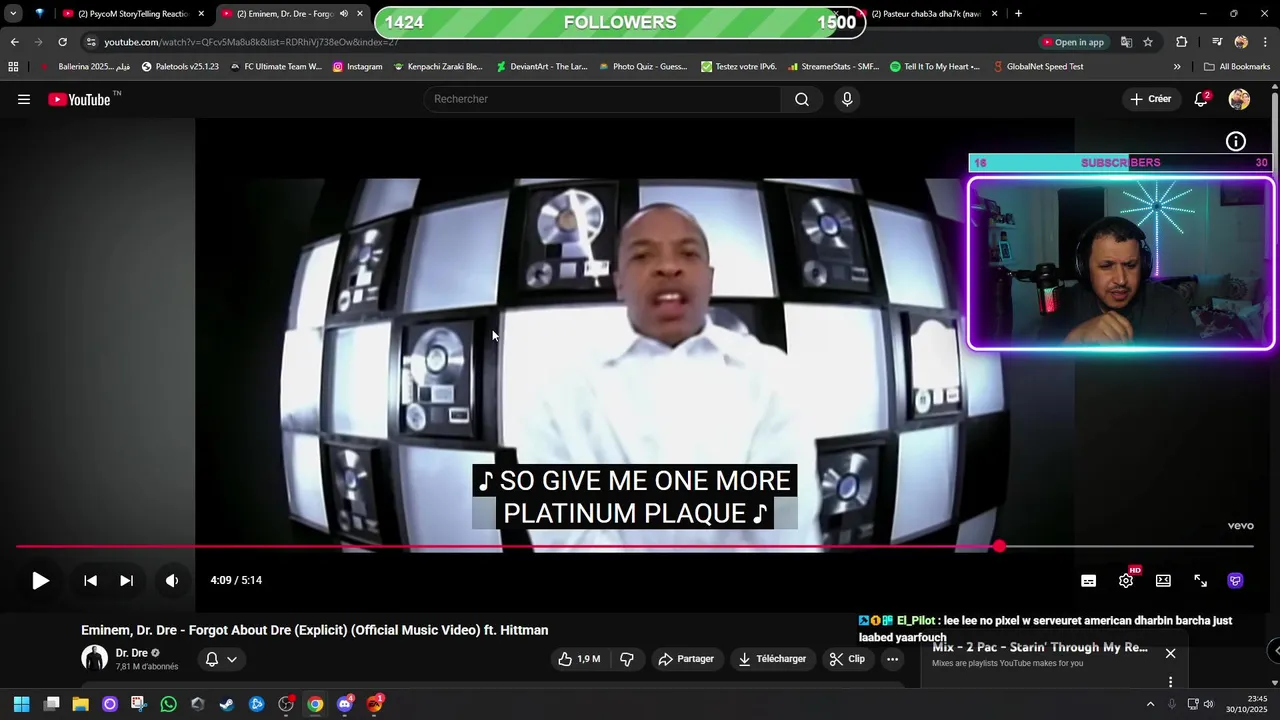Open Mix playlist three-dot options
This screenshot has height=720, width=1280.
click(1170, 682)
